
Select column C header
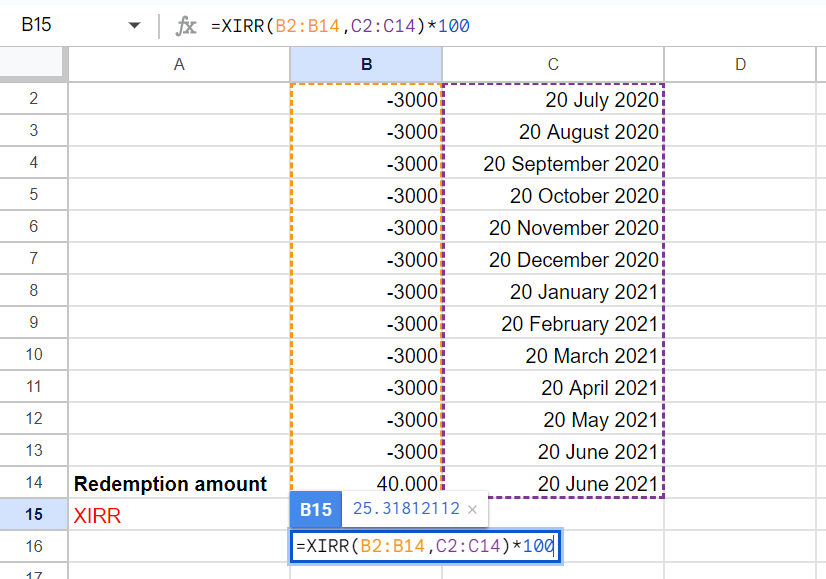click(553, 65)
